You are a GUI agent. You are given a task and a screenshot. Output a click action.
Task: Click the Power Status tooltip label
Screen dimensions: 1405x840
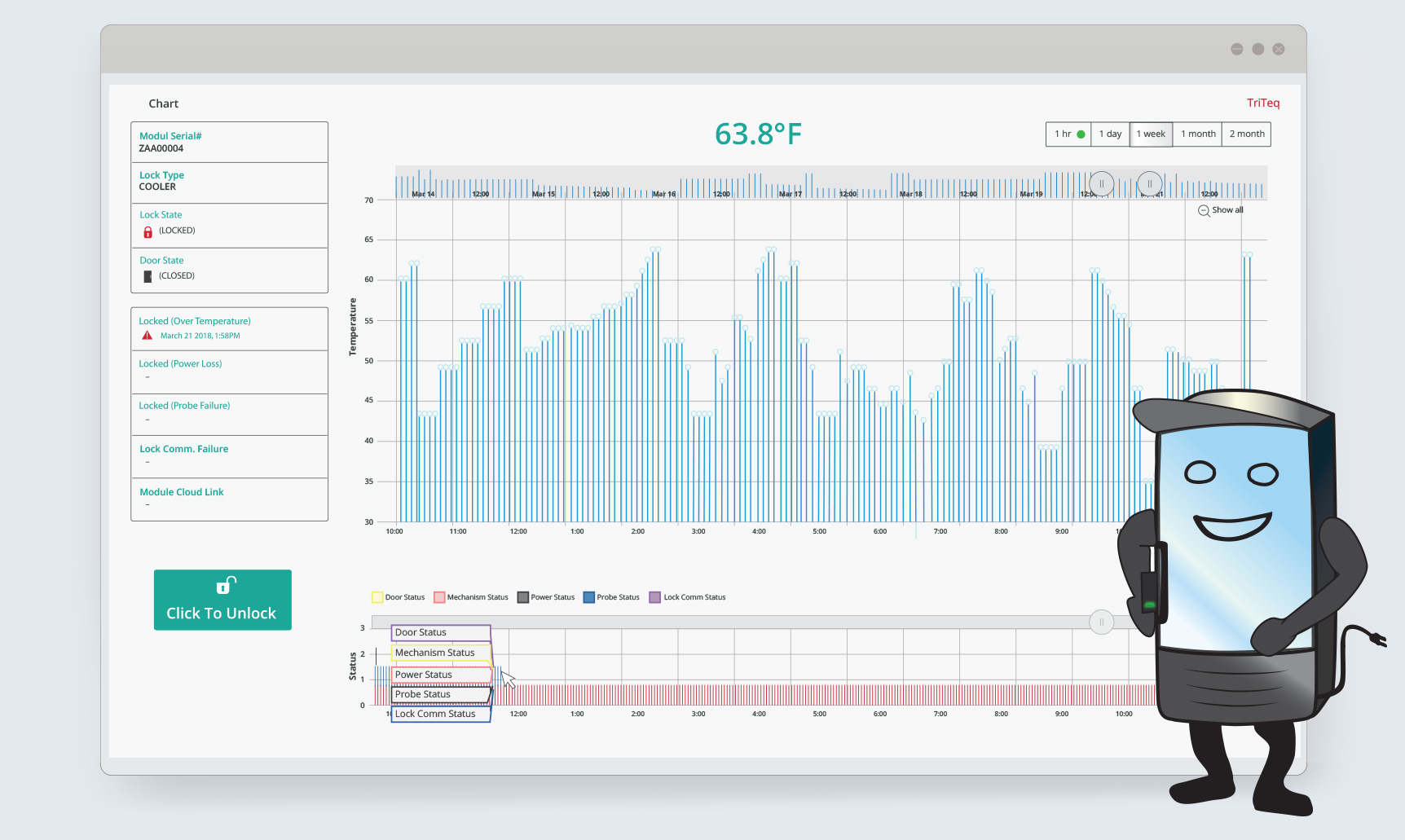tap(441, 675)
